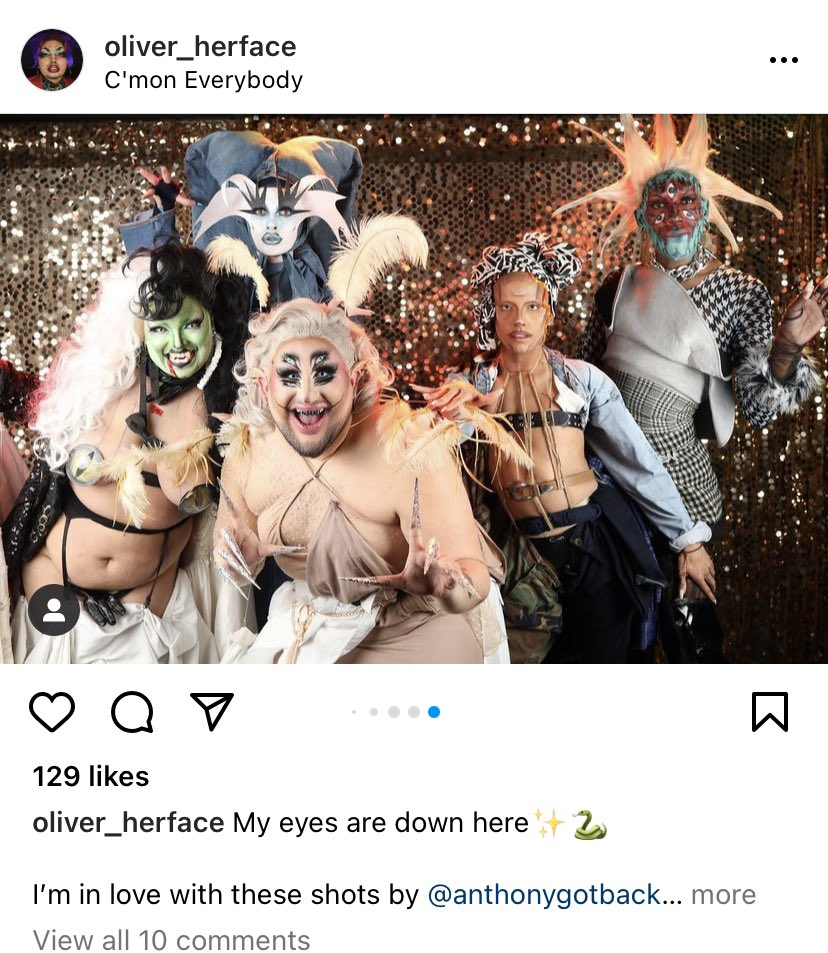This screenshot has height=953, width=828.
Task: Select the active blue carousel dot
Action: tap(433, 712)
